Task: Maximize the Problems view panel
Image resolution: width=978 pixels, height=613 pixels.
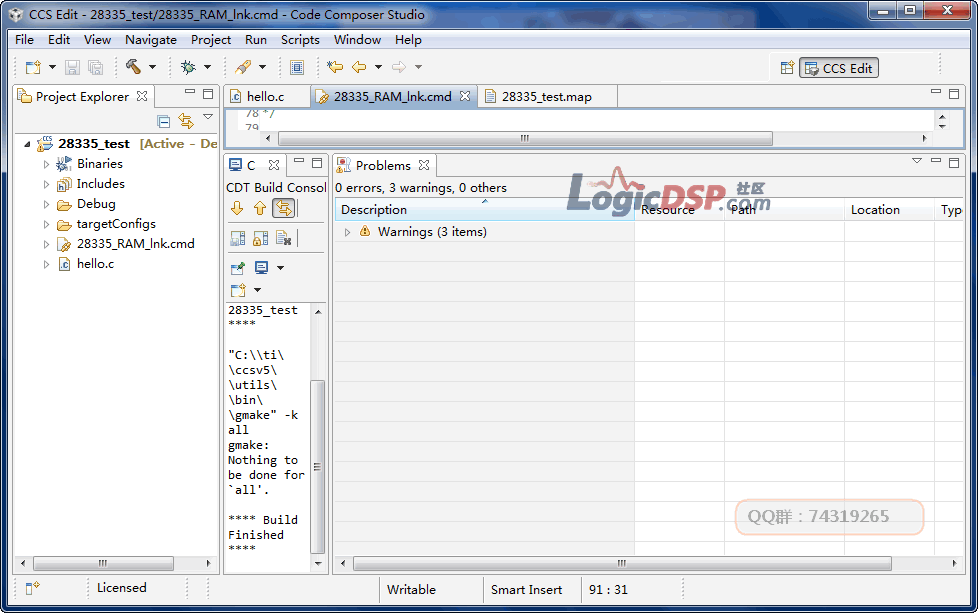Action: [954, 163]
